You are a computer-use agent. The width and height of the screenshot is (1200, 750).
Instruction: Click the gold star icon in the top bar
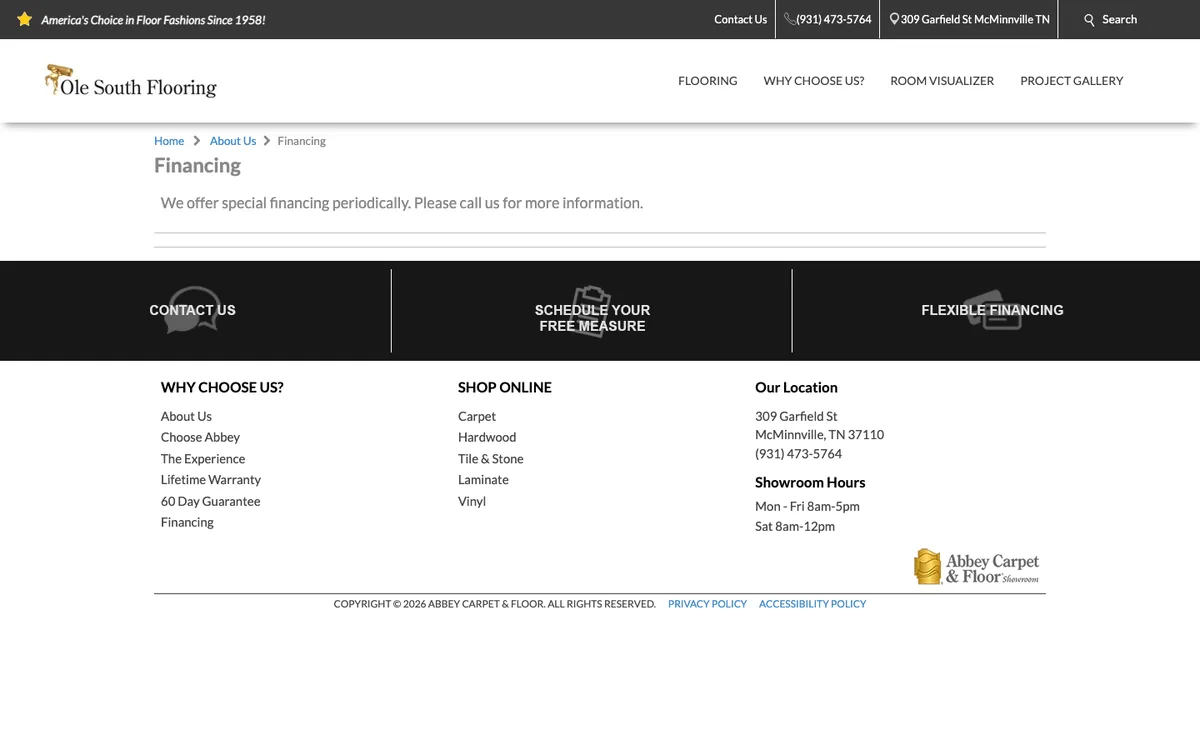pyautogui.click(x=25, y=19)
